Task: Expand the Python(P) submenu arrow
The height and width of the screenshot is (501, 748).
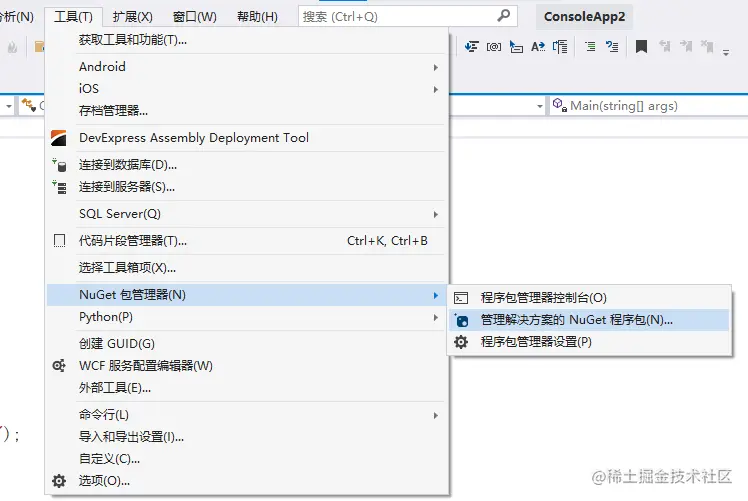Action: [436, 317]
